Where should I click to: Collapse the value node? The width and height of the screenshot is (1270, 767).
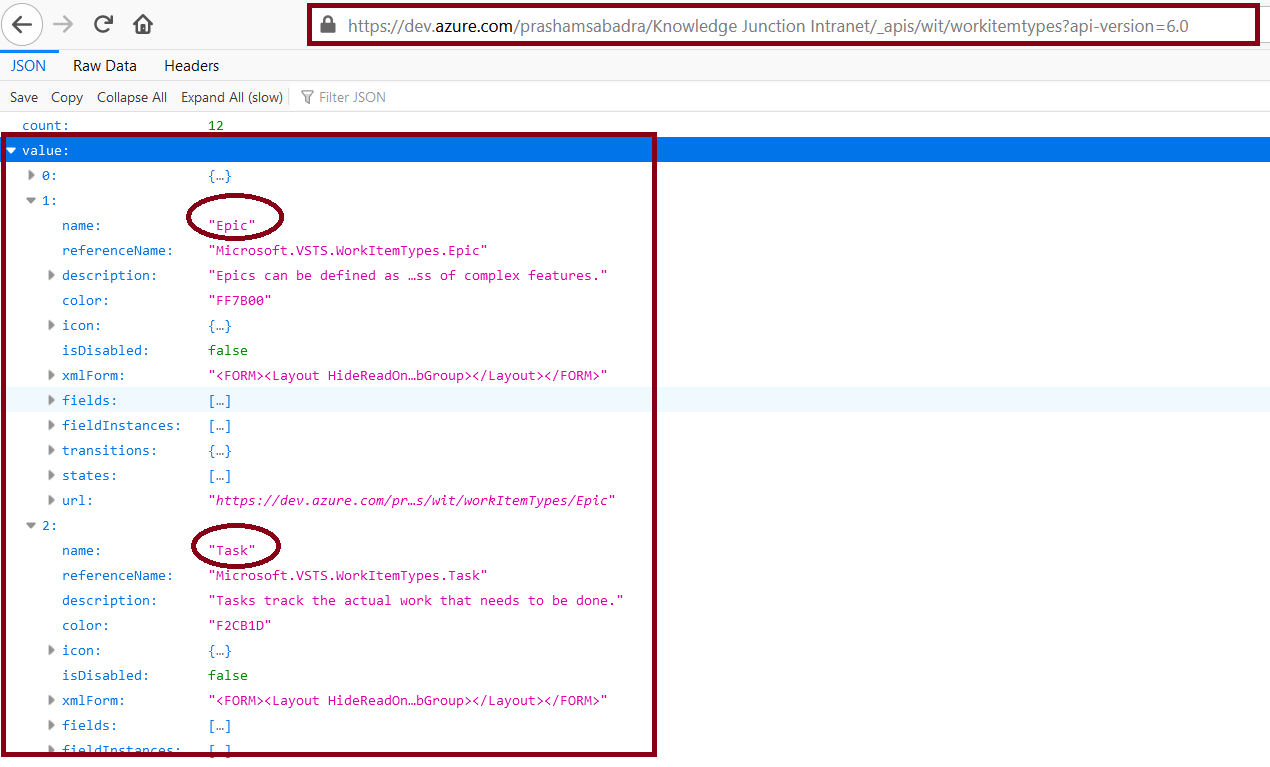click(x=12, y=150)
